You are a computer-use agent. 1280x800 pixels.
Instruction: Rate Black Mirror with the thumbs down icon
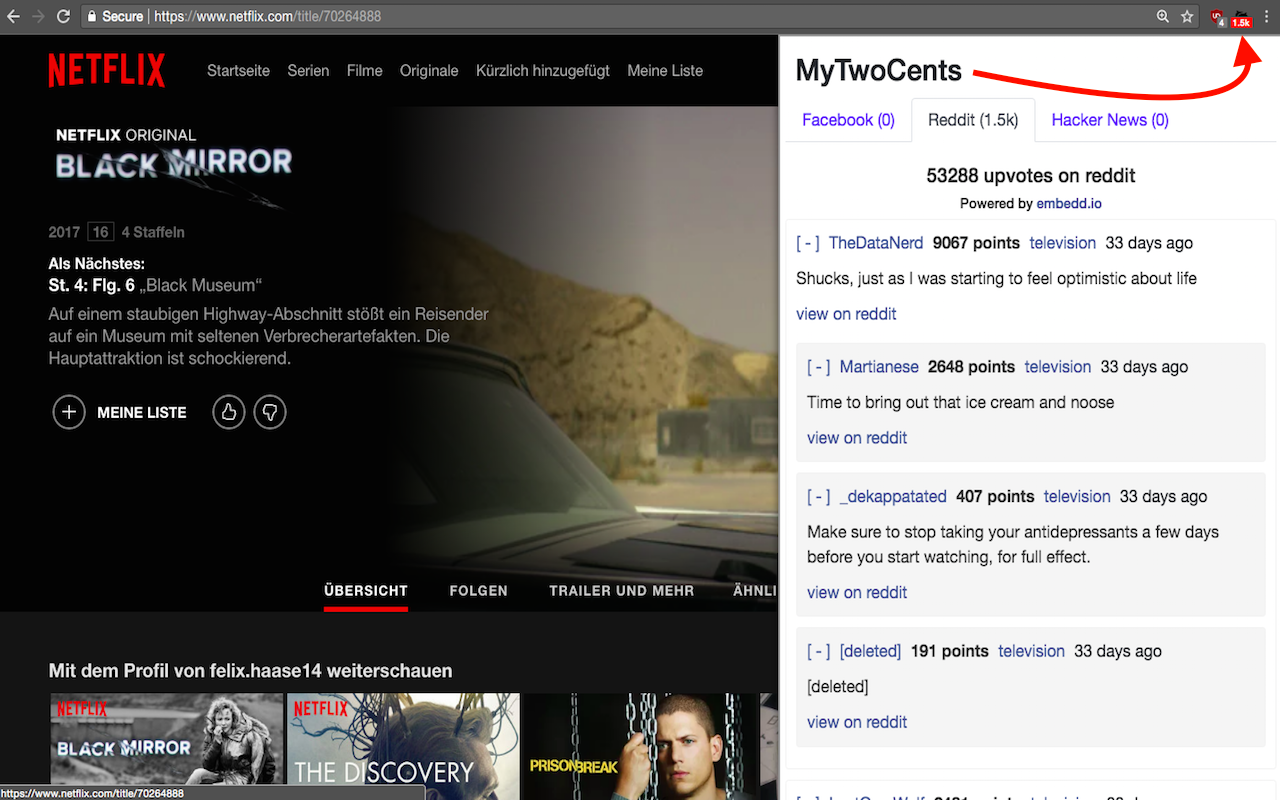tap(270, 412)
